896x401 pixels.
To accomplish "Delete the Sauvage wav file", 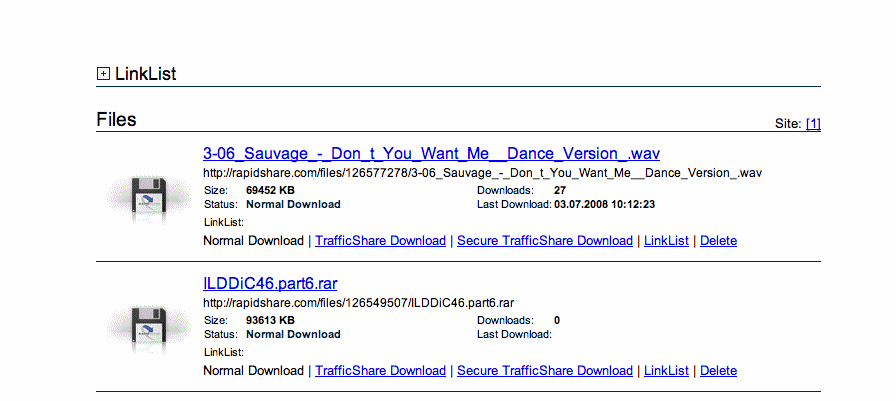I will point(718,241).
